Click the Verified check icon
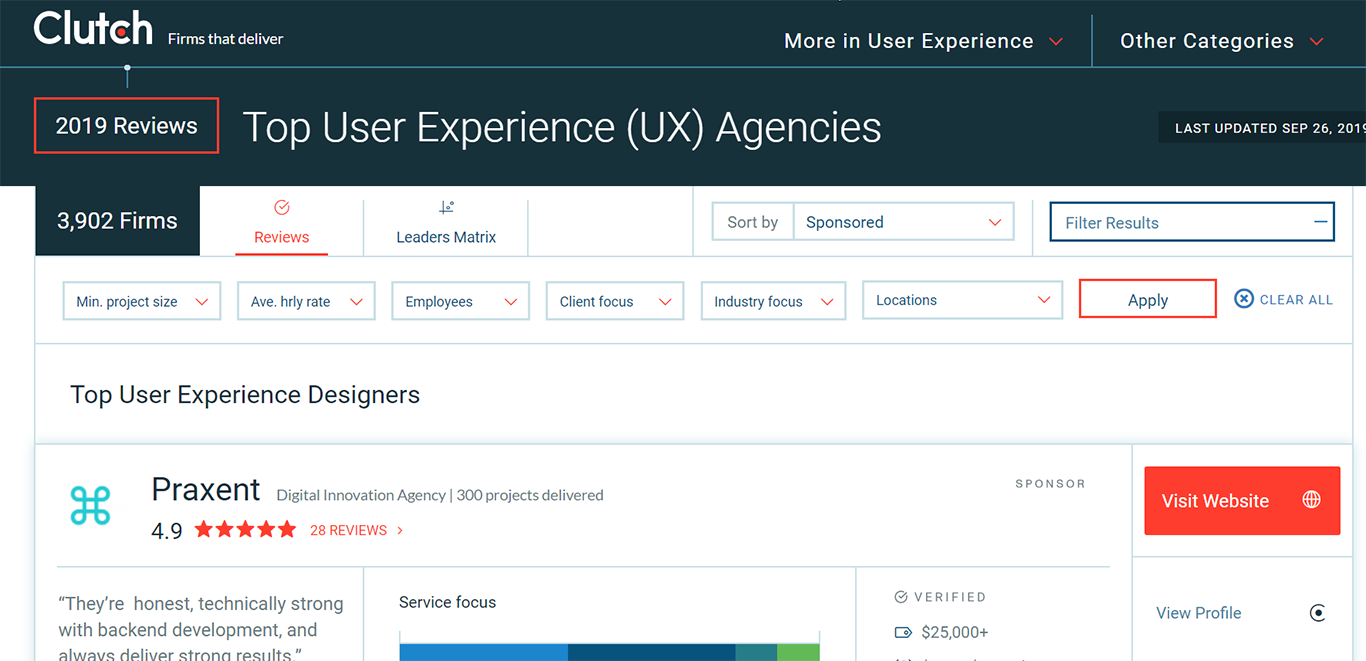 pyautogui.click(x=900, y=597)
